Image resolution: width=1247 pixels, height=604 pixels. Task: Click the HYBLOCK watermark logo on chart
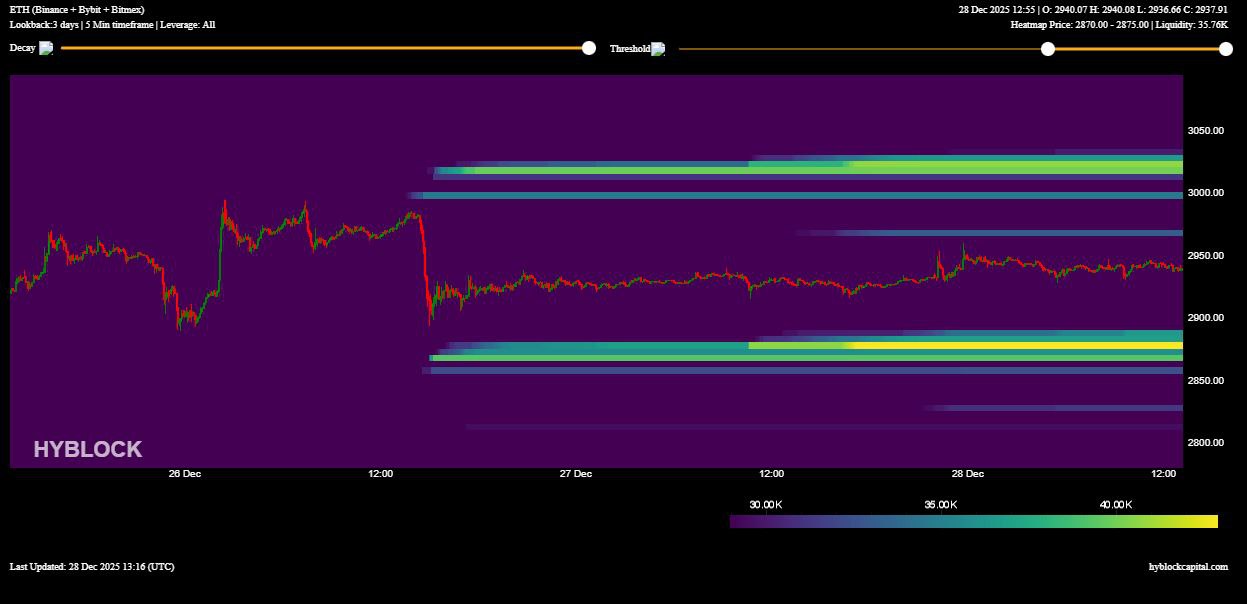pyautogui.click(x=88, y=450)
